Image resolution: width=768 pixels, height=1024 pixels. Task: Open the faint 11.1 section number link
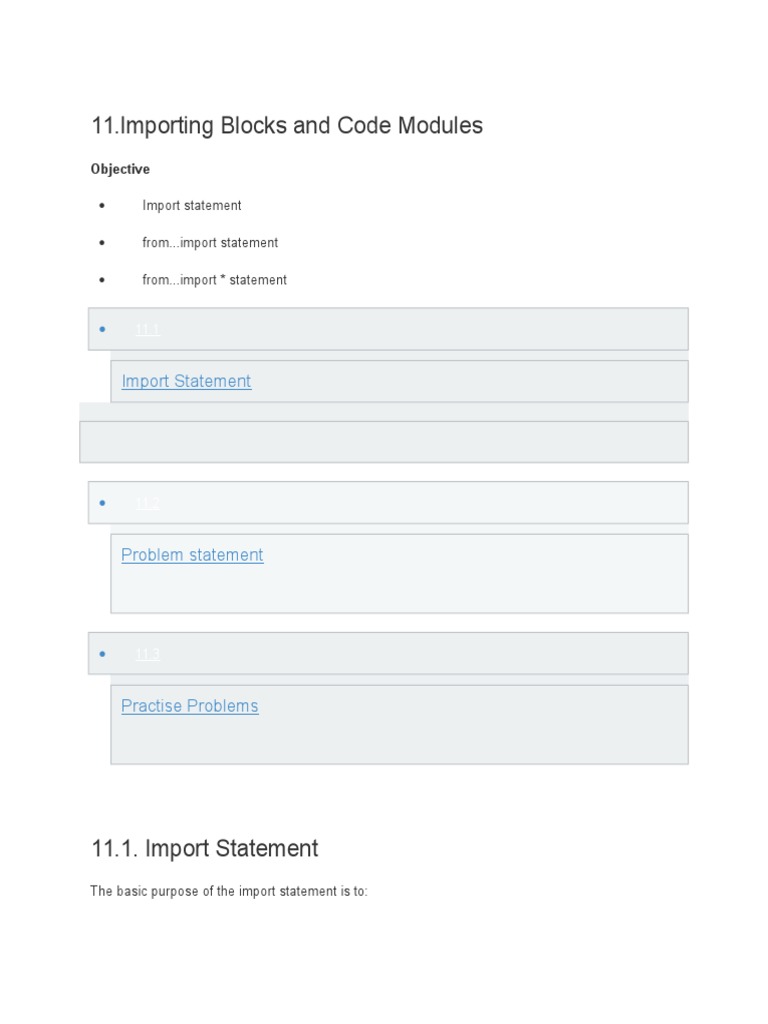(147, 329)
